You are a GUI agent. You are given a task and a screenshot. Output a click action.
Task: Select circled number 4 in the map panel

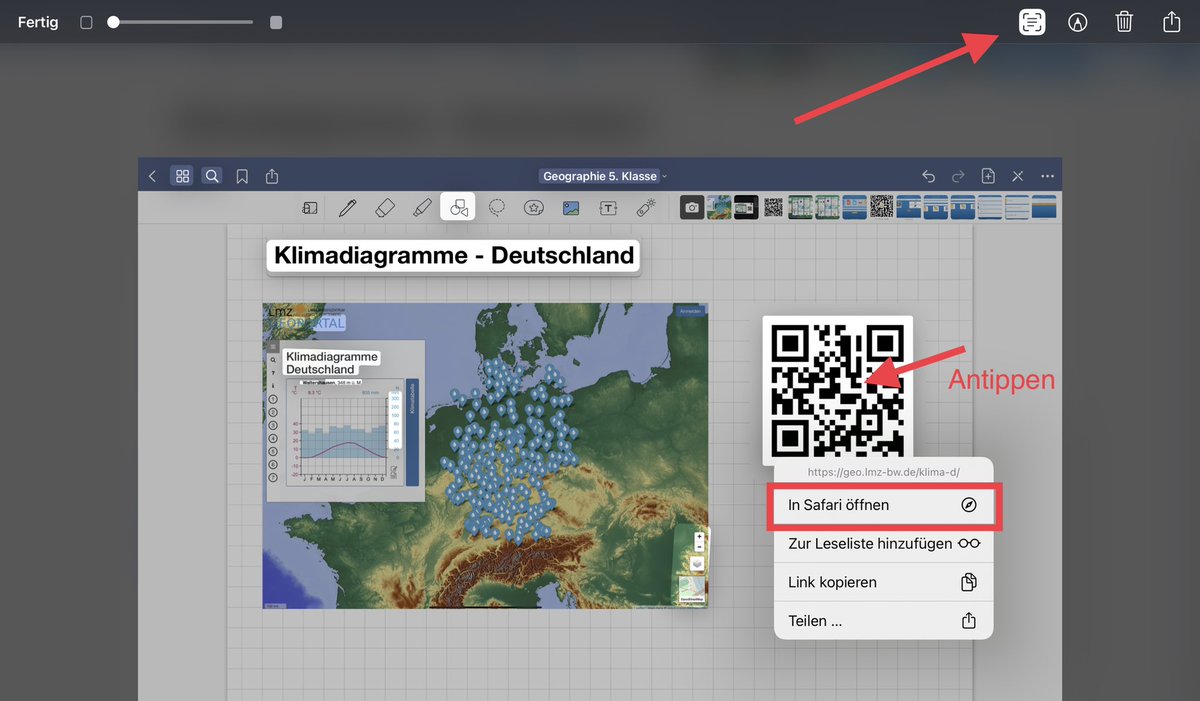[273, 438]
